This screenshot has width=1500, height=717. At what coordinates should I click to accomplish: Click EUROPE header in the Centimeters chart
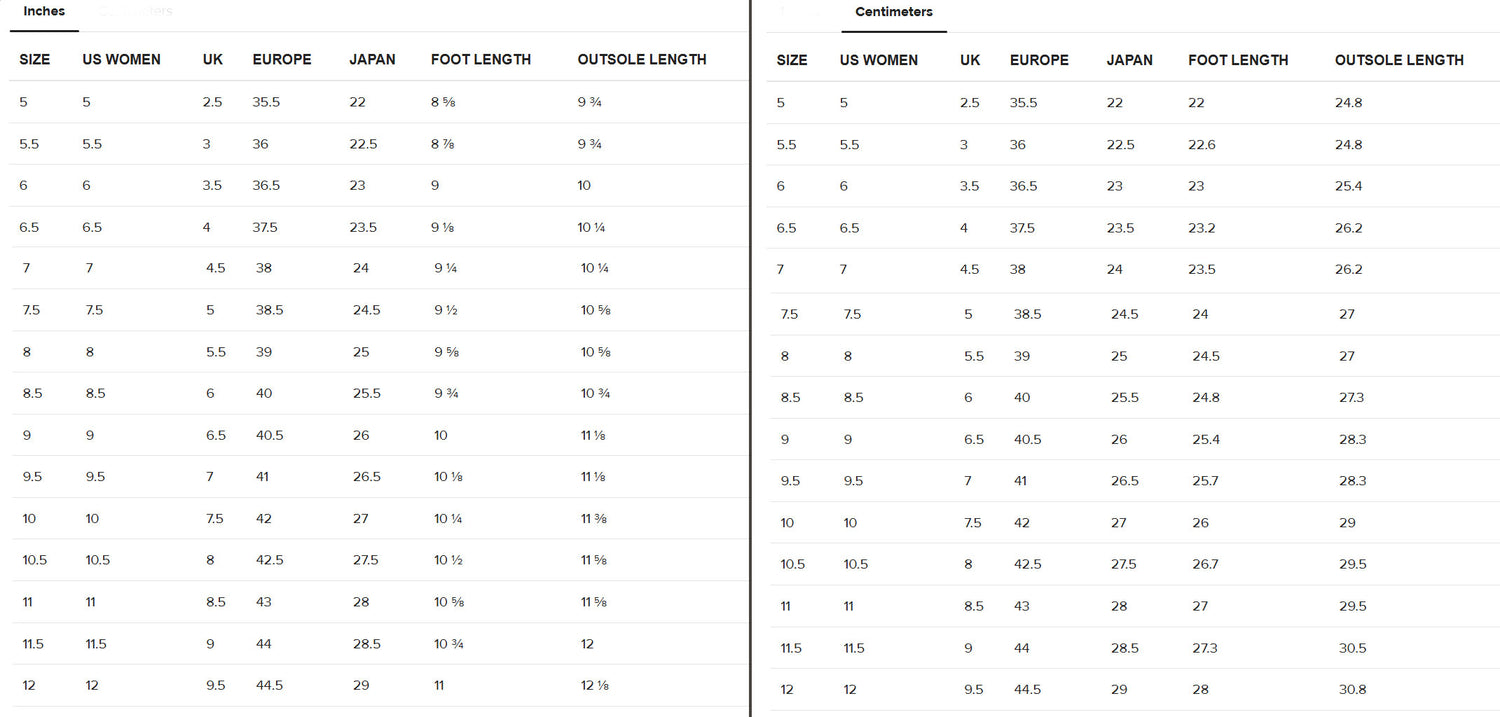(x=1039, y=60)
